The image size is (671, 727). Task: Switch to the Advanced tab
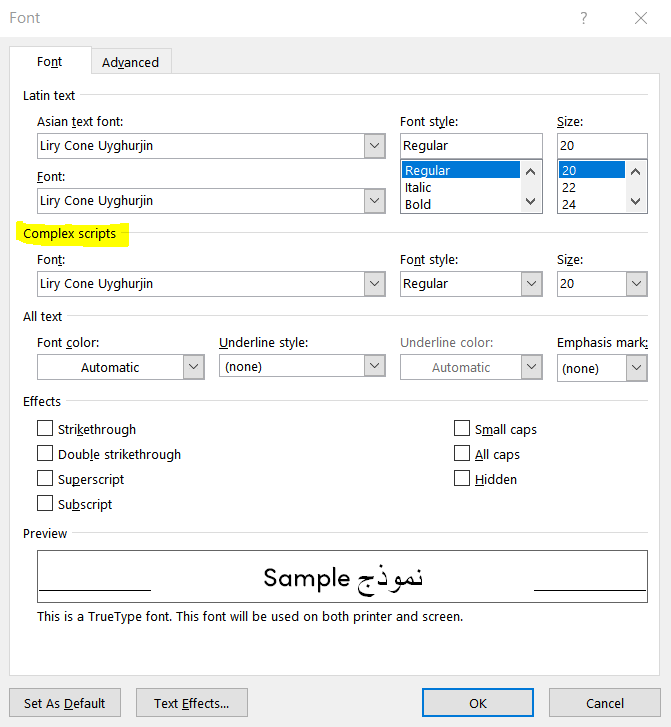point(130,62)
